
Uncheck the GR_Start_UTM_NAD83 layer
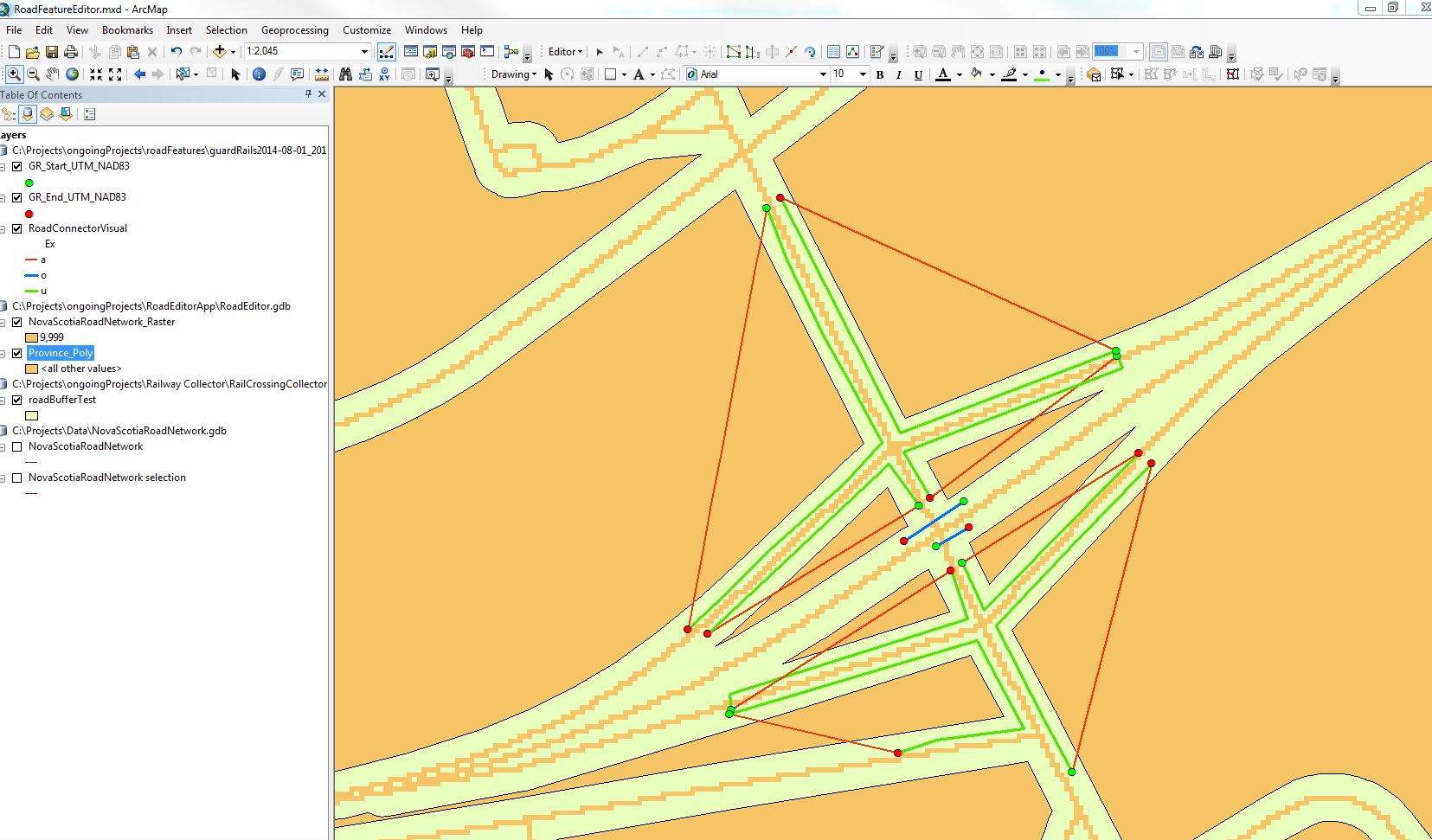tap(16, 166)
